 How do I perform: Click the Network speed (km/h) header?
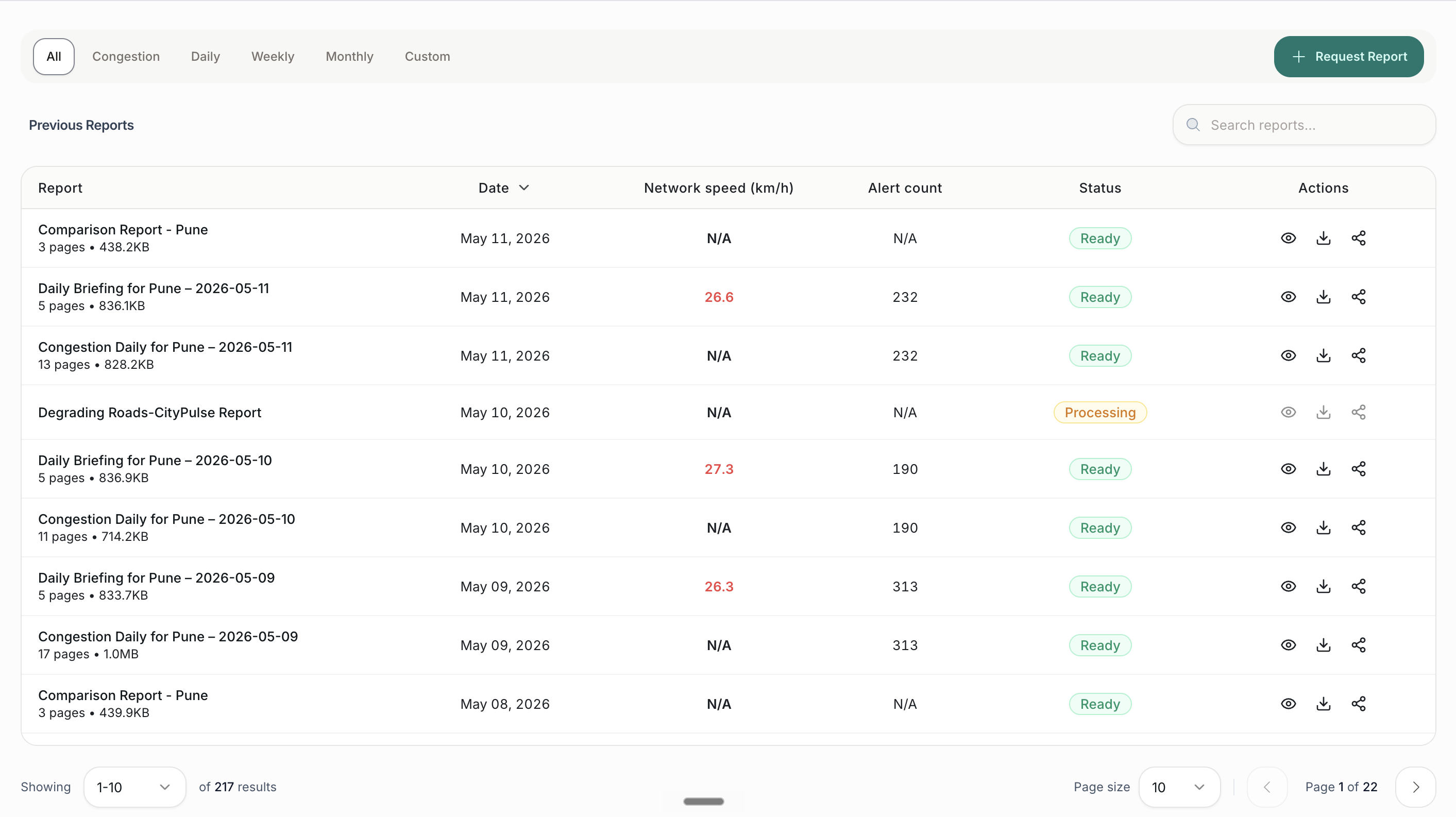(x=718, y=188)
